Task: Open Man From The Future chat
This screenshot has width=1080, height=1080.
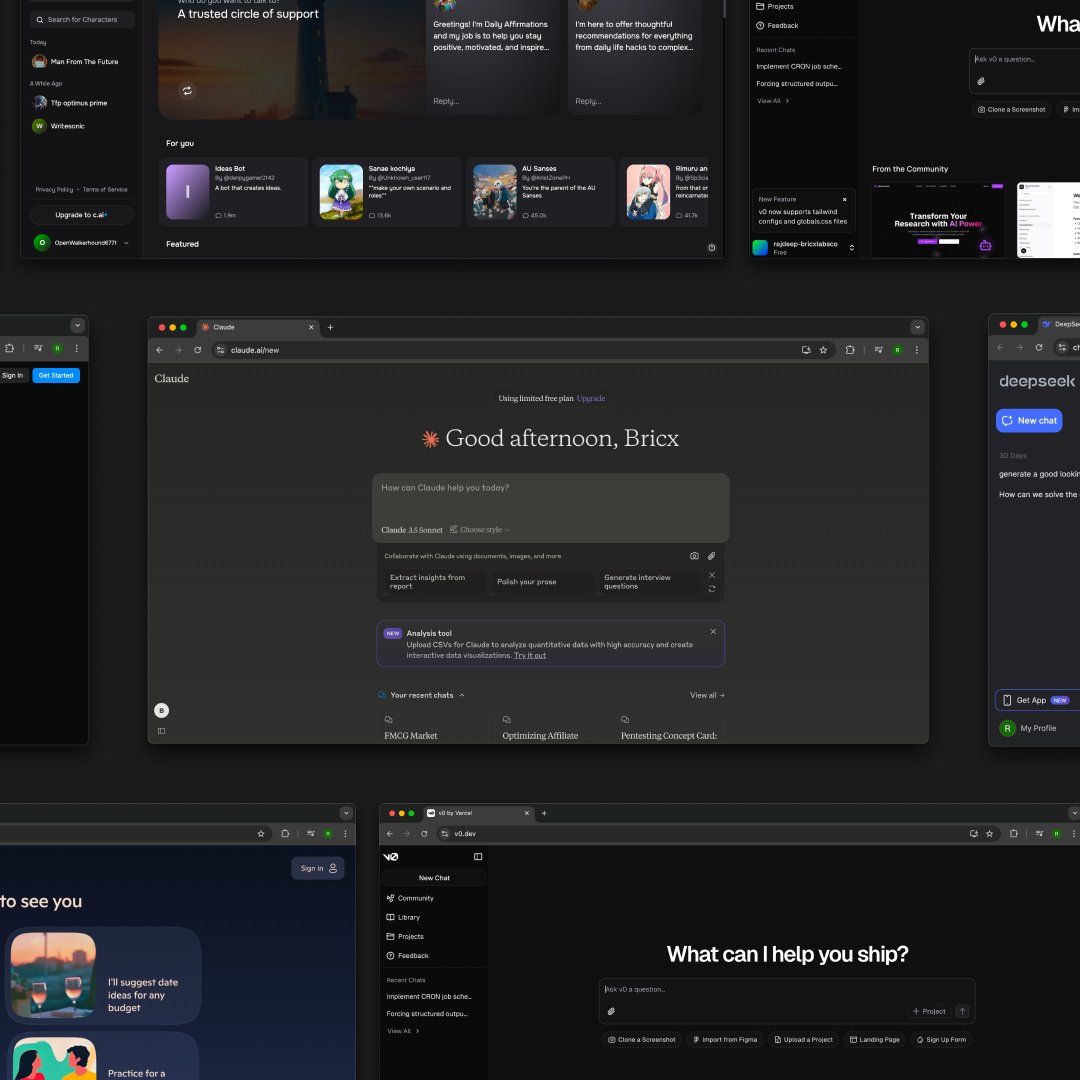Action: (75, 61)
